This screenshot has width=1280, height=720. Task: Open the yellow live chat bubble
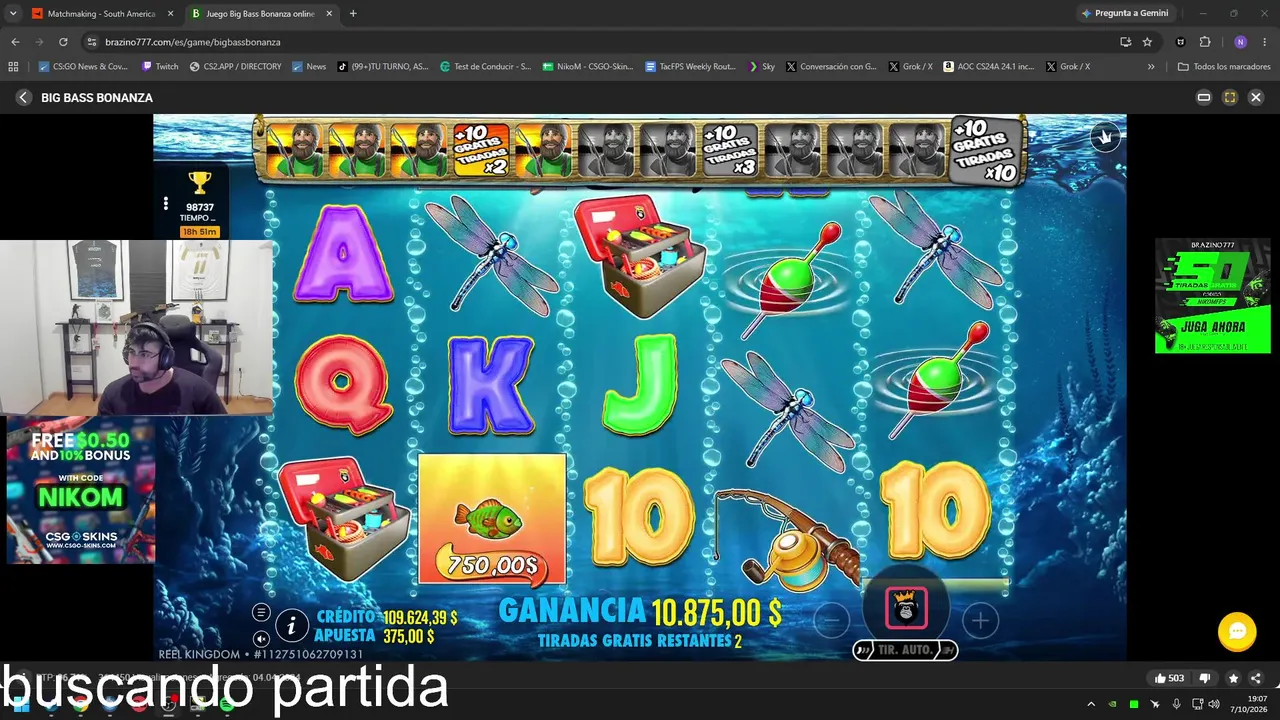pos(1237,631)
